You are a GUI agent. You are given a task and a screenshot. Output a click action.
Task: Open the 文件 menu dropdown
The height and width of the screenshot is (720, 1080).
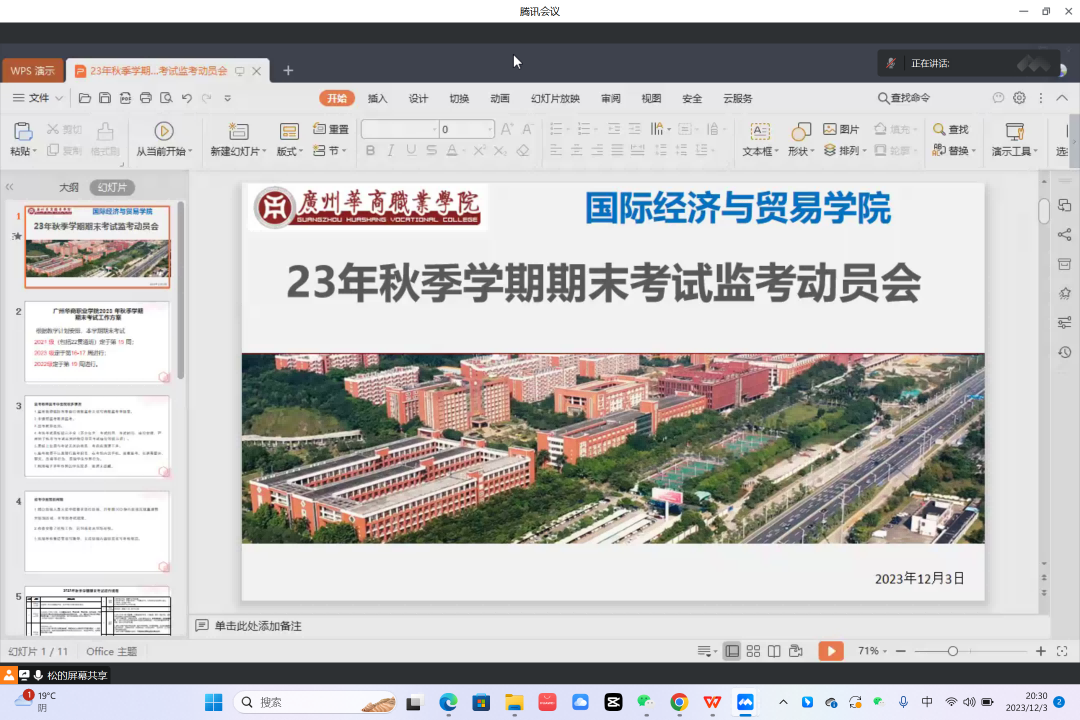click(39, 98)
